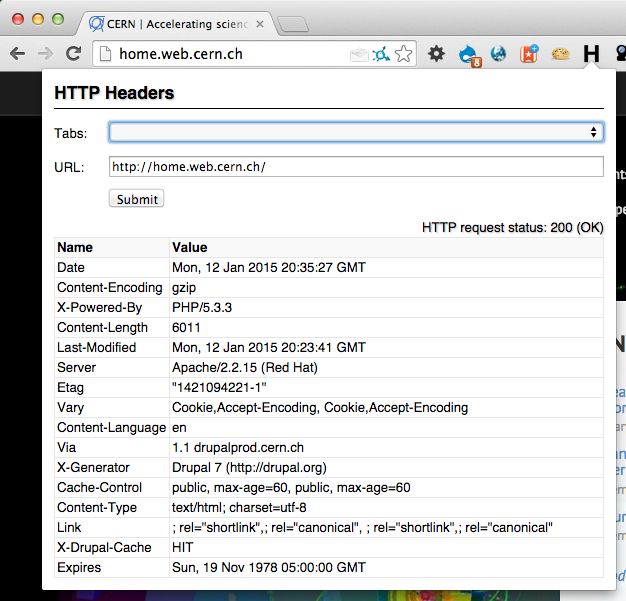The image size is (626, 601).
Task: Select the 'gzip' Content-Encoding value
Action: [x=184, y=288]
